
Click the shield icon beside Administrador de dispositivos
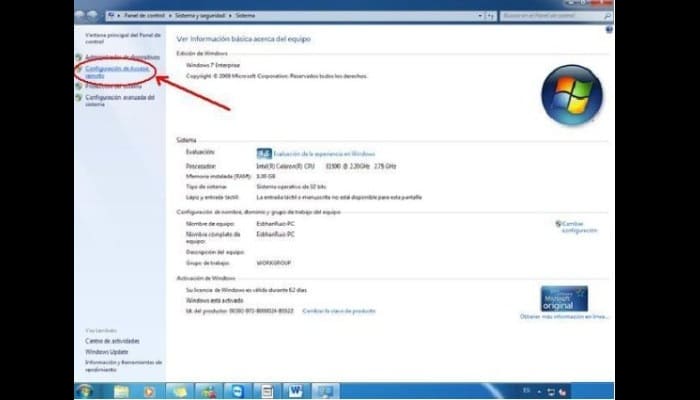79,57
